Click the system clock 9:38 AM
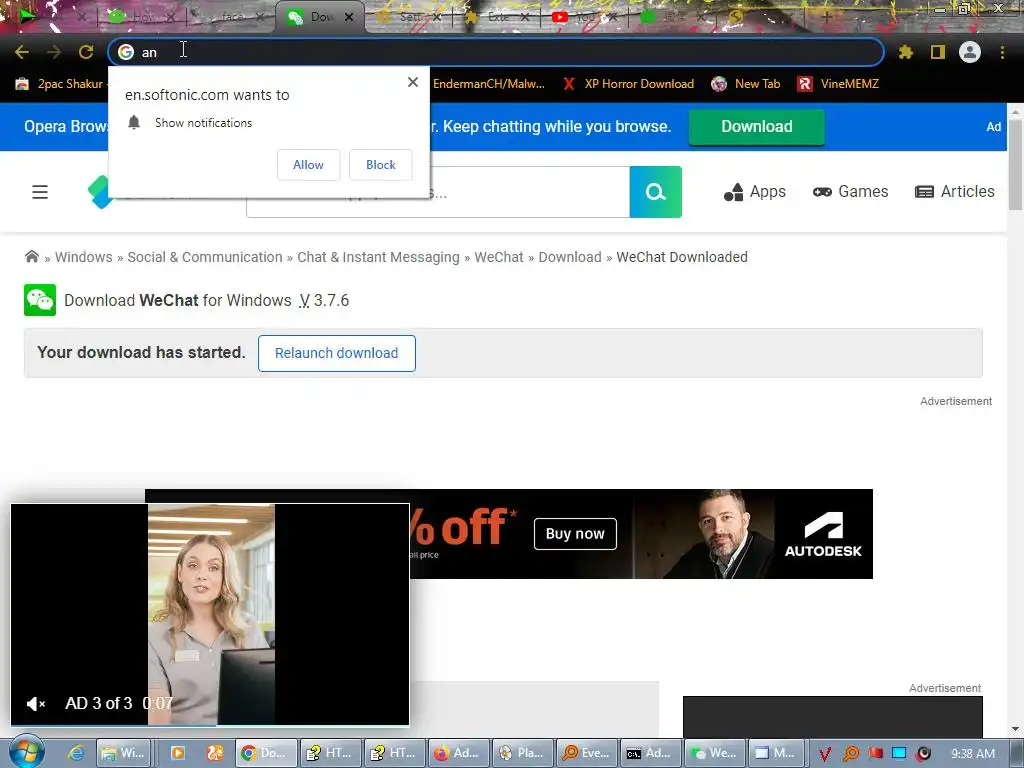1024x768 pixels. point(972,754)
